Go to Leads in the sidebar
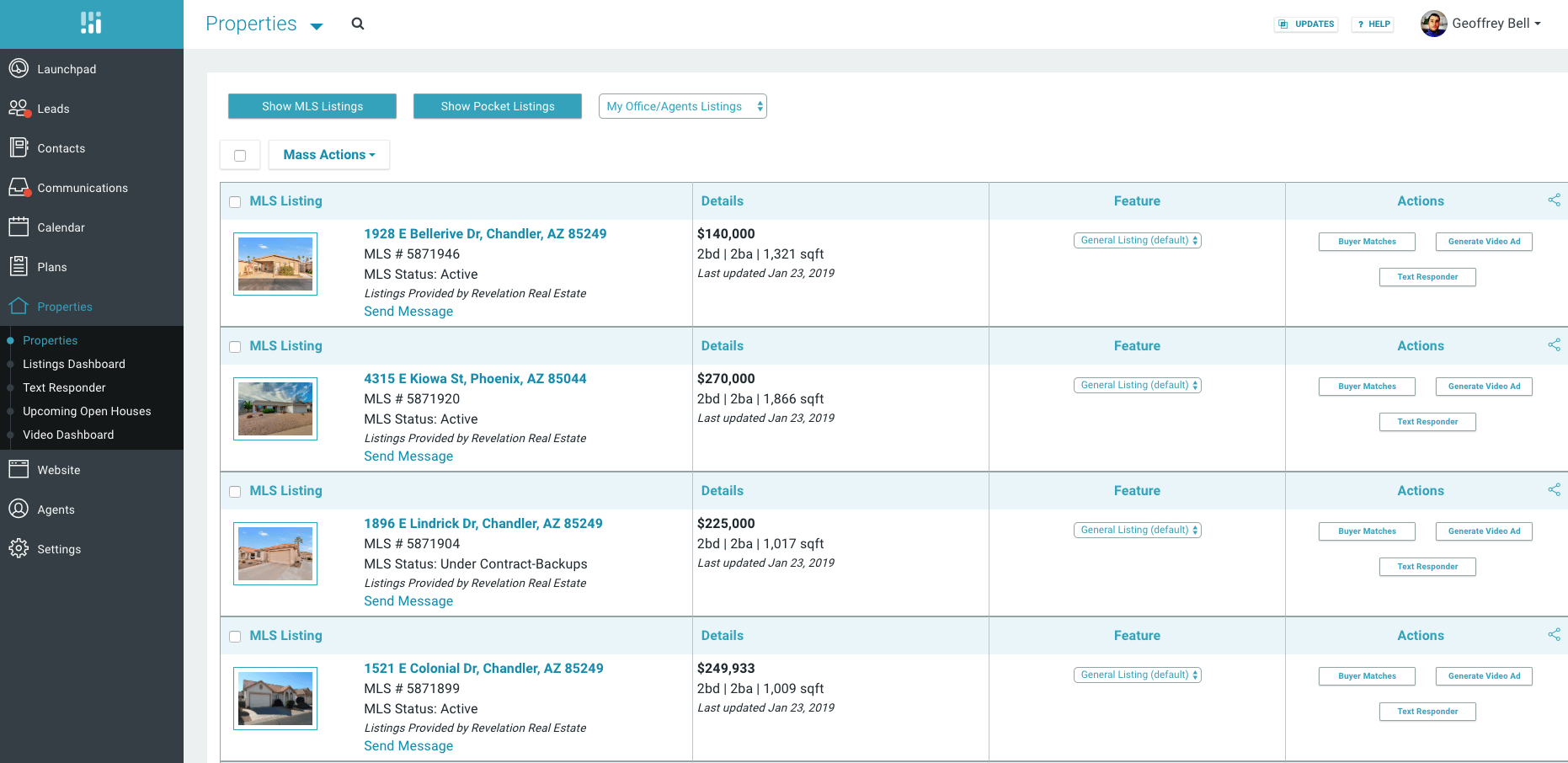 click(53, 109)
